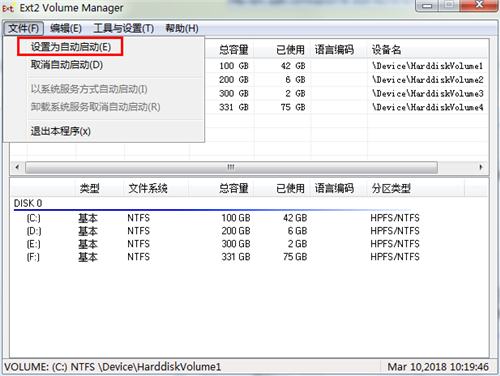500x376 pixels.
Task: Open the 帮助(H) menu
Action: tap(182, 28)
